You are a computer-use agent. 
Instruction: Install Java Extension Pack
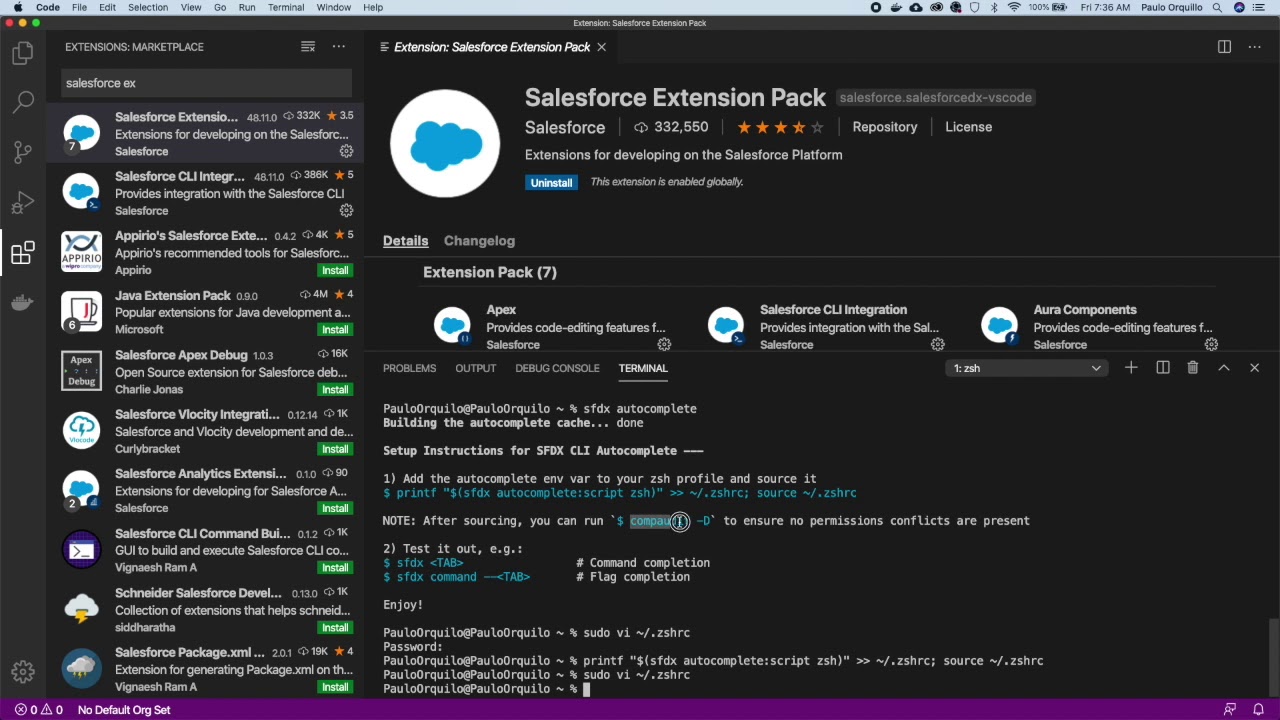[x=335, y=330]
